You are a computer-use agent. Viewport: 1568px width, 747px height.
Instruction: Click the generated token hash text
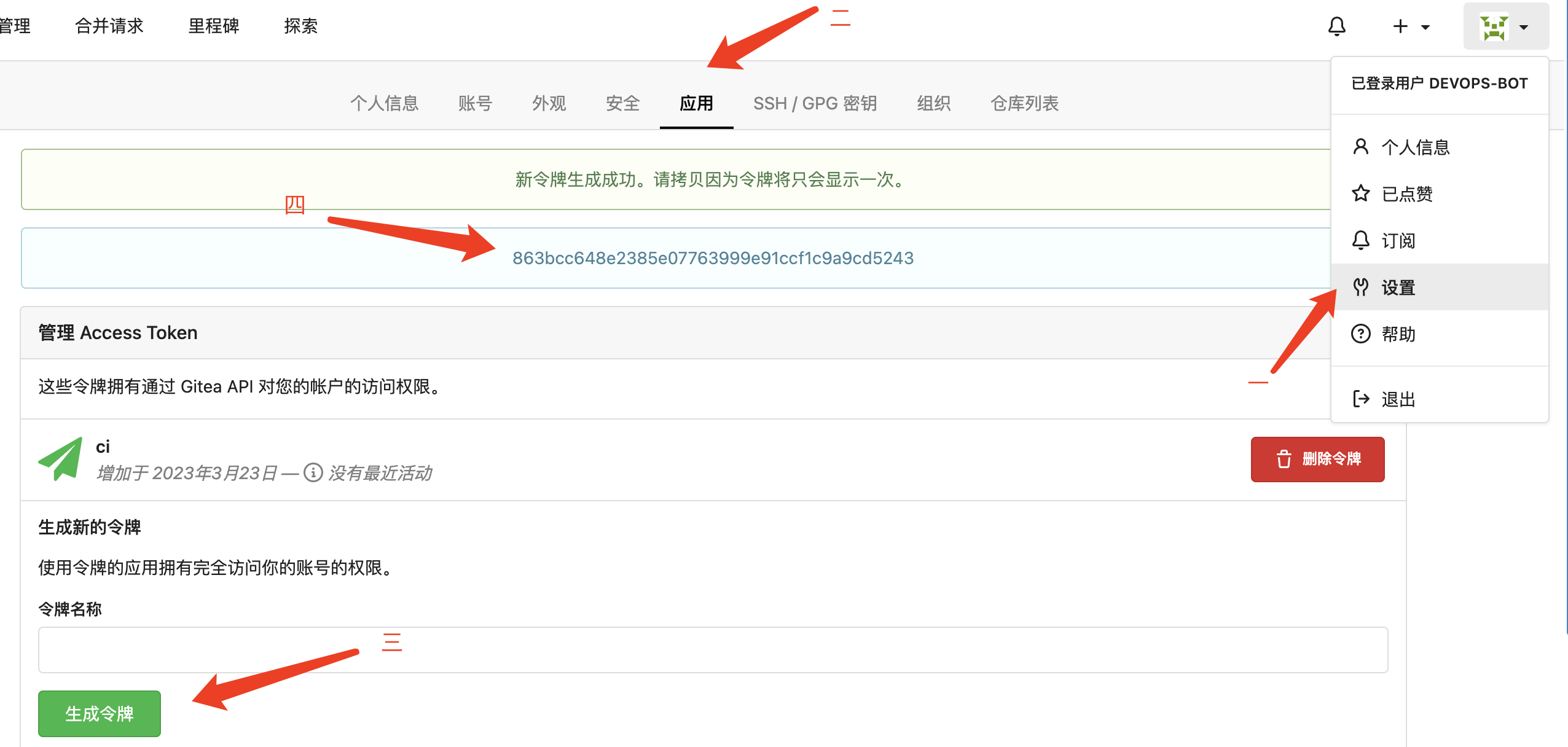pos(713,258)
